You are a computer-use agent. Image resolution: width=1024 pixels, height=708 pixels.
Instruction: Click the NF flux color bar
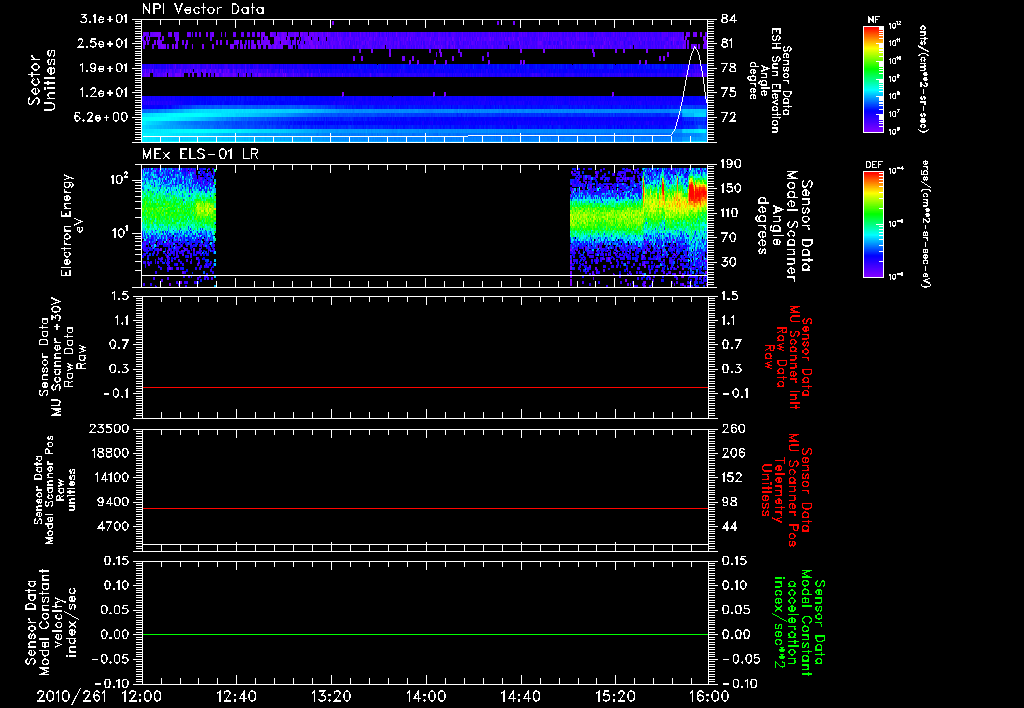873,79
